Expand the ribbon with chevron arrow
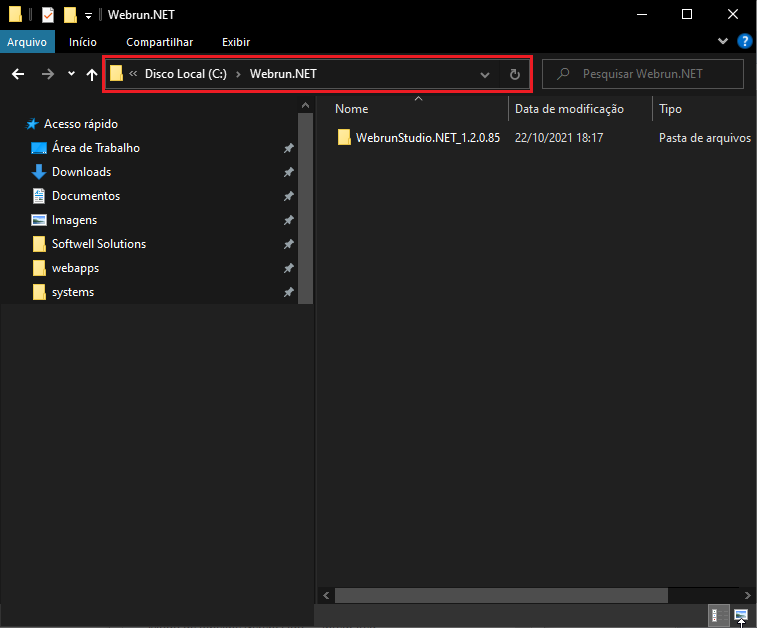The width and height of the screenshot is (757, 628). pos(724,42)
